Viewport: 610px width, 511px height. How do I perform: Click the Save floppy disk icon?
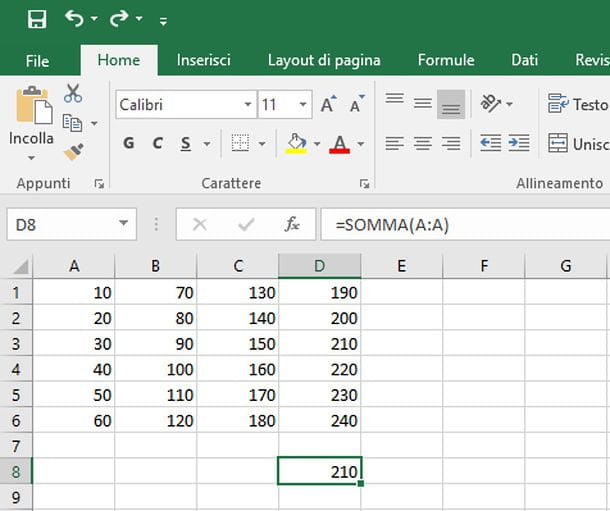coord(37,19)
